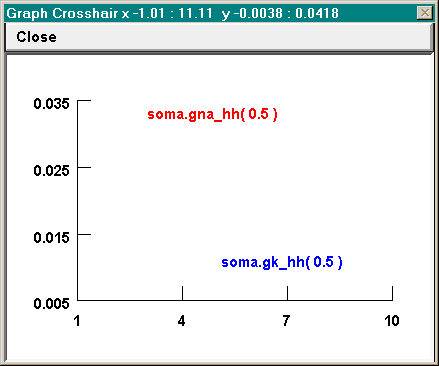Viewport: 439px width, 366px height.
Task: Click the x-axis label 10
Action: click(x=392, y=321)
